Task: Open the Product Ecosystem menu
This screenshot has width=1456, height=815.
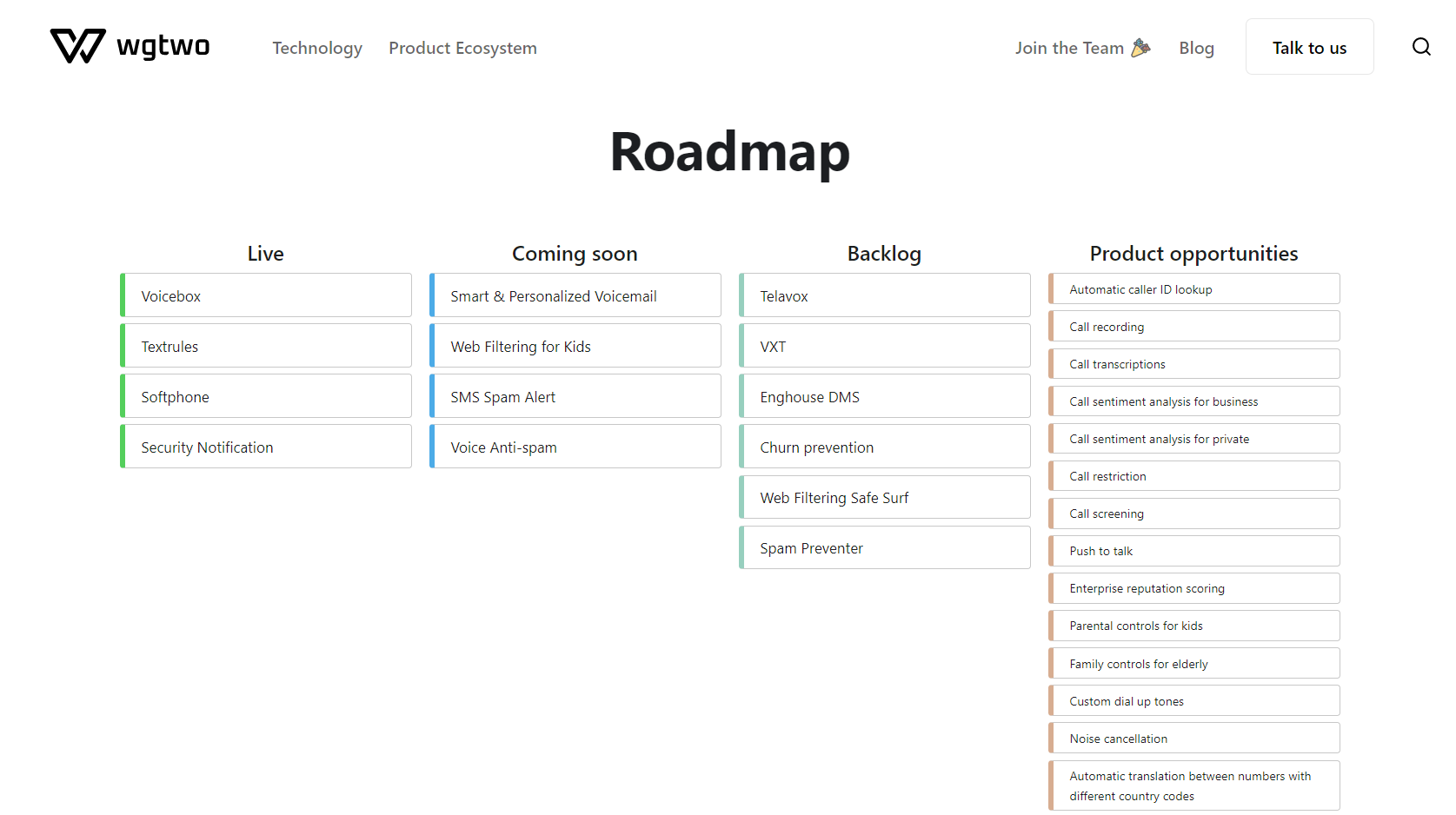Action: pos(462,48)
